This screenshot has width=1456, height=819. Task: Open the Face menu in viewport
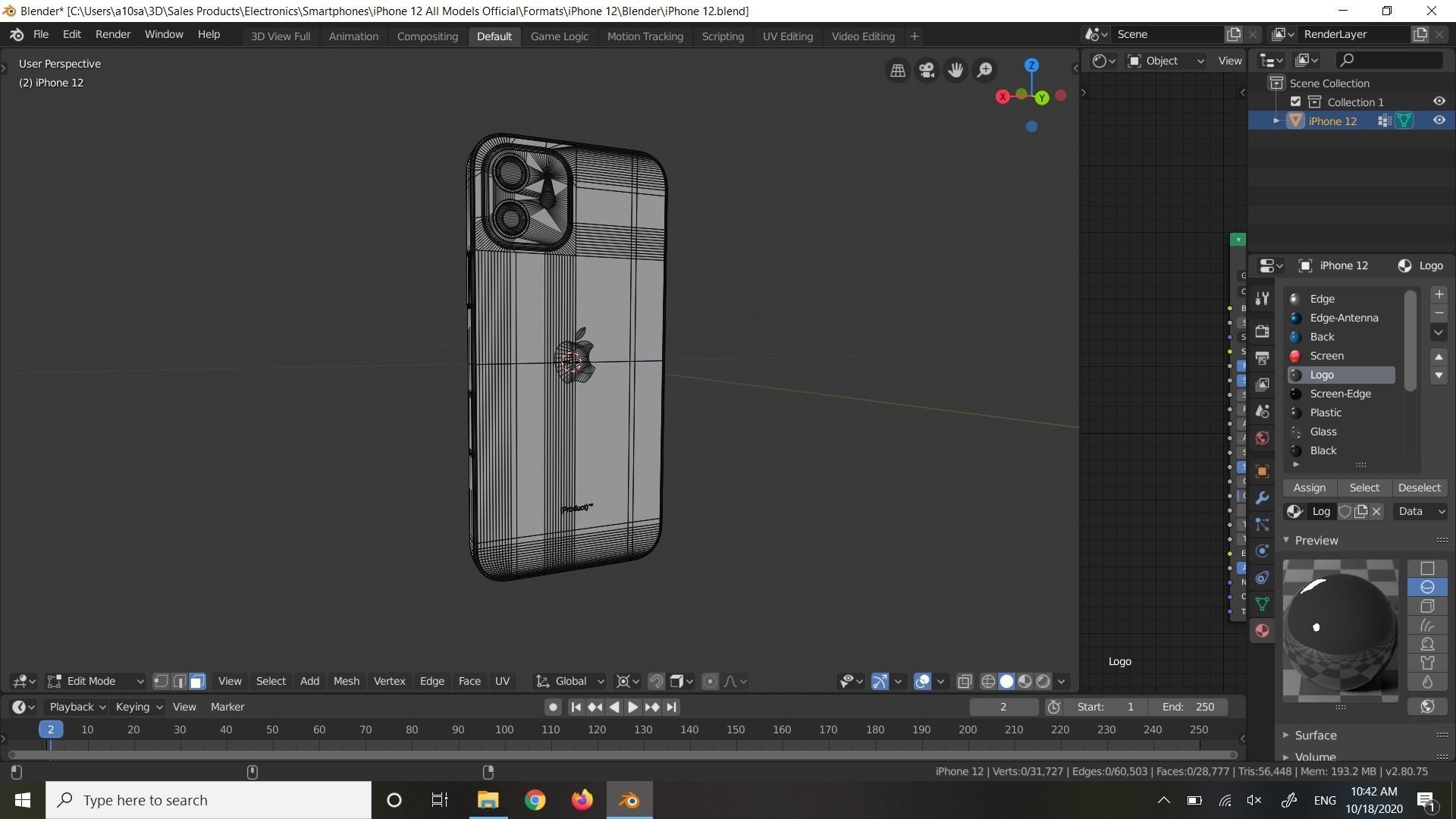click(469, 681)
